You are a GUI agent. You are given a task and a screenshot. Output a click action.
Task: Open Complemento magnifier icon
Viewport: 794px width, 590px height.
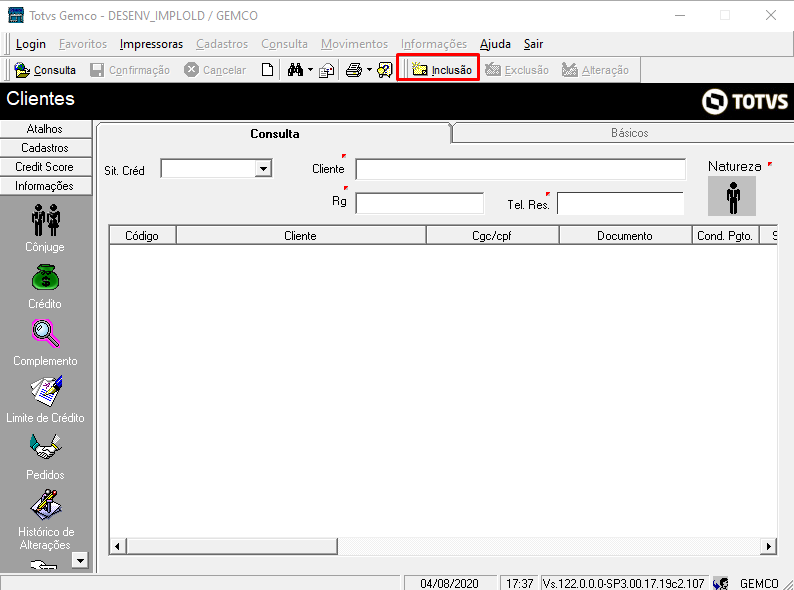click(x=46, y=333)
